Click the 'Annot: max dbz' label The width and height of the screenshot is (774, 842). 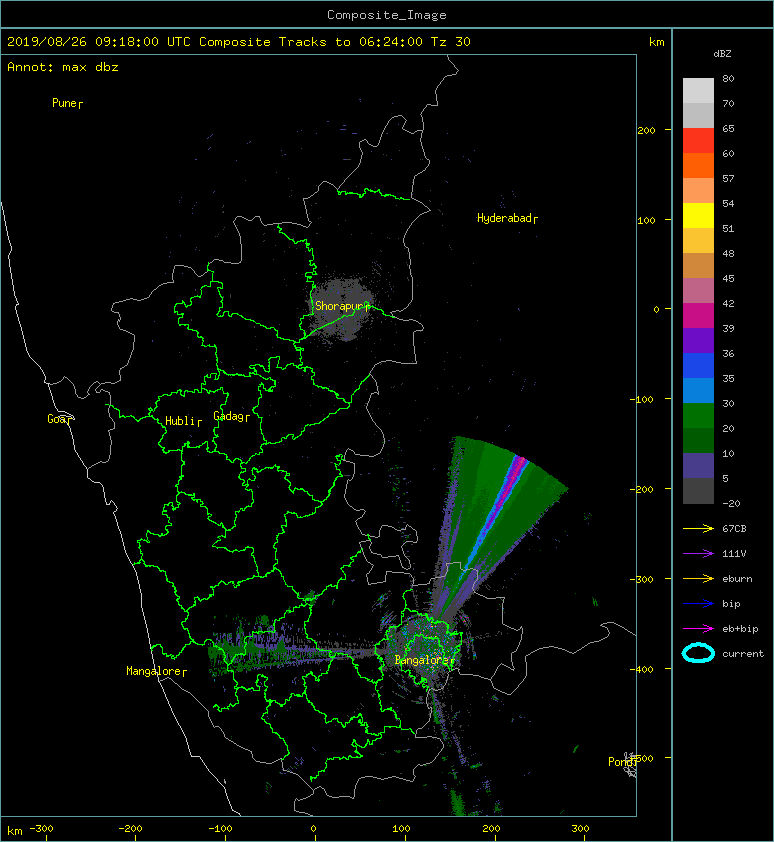coord(63,67)
